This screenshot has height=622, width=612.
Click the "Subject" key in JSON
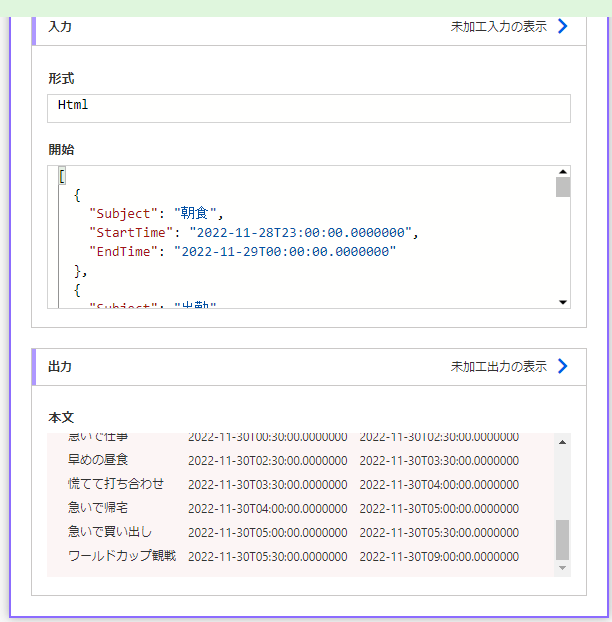(123, 213)
